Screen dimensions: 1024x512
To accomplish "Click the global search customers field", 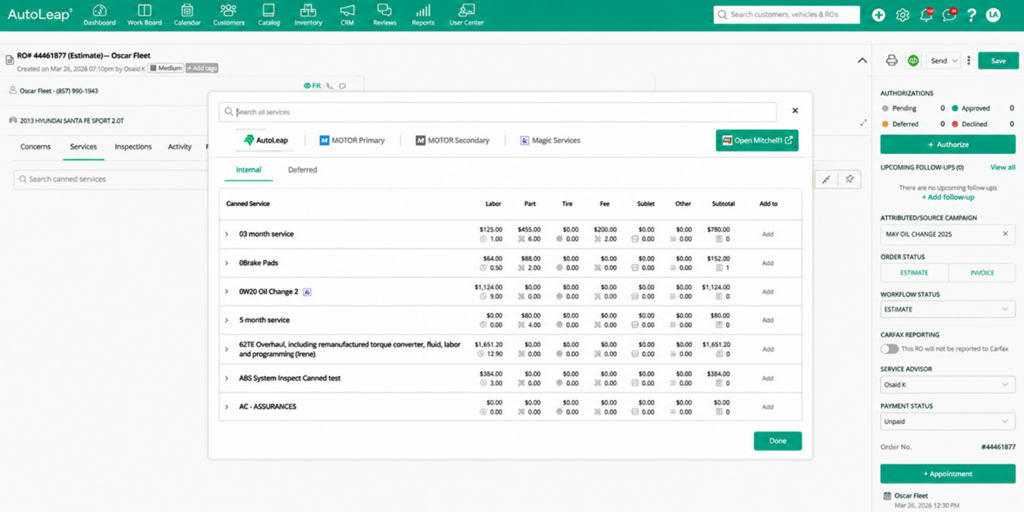I will point(786,14).
